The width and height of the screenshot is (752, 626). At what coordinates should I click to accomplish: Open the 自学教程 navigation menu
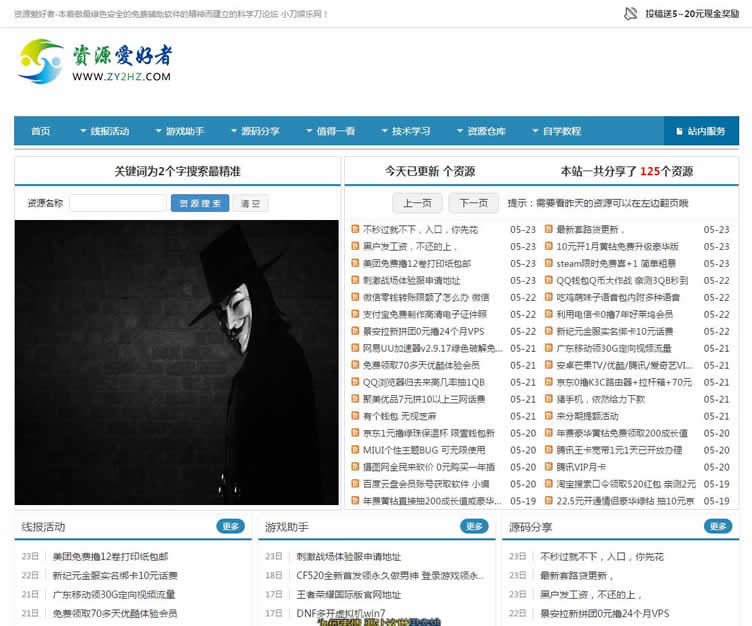pos(555,131)
